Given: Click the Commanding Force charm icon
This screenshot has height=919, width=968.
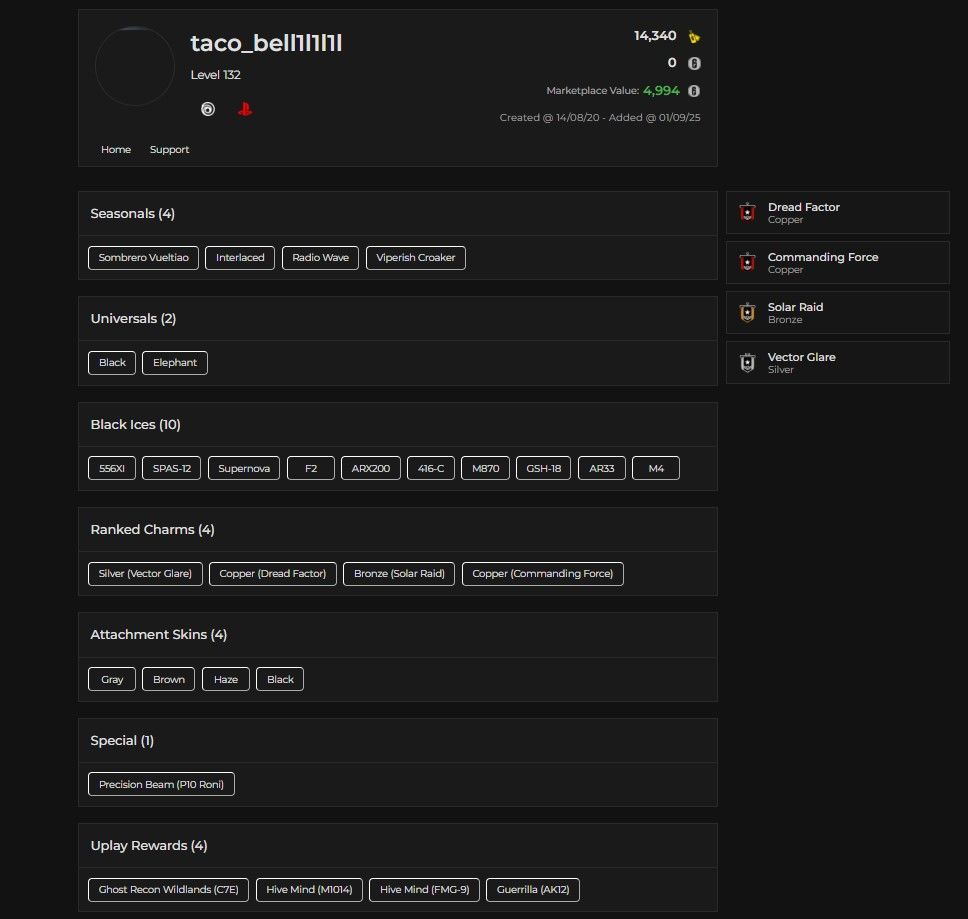Looking at the screenshot, I should (x=748, y=262).
